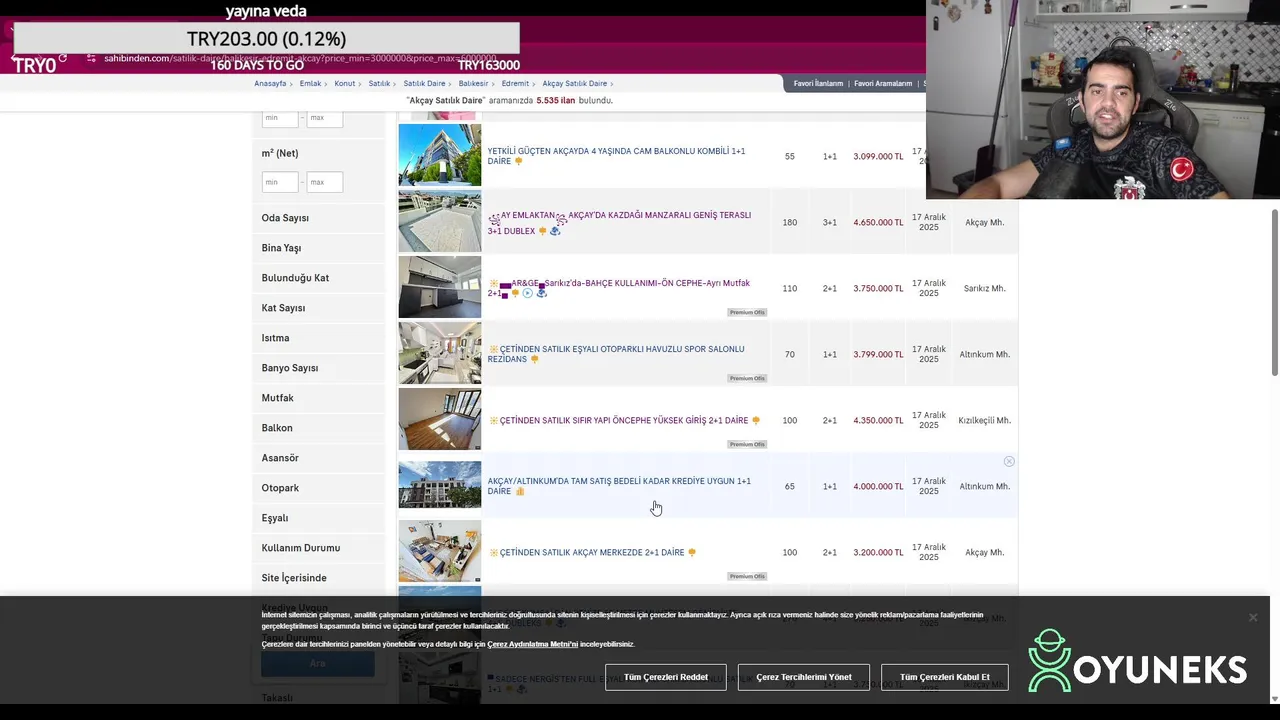Open ÇETİNDEN SATILIK AKÇAY MERKEZDE title
Screen dimensions: 1280x720
tap(592, 553)
